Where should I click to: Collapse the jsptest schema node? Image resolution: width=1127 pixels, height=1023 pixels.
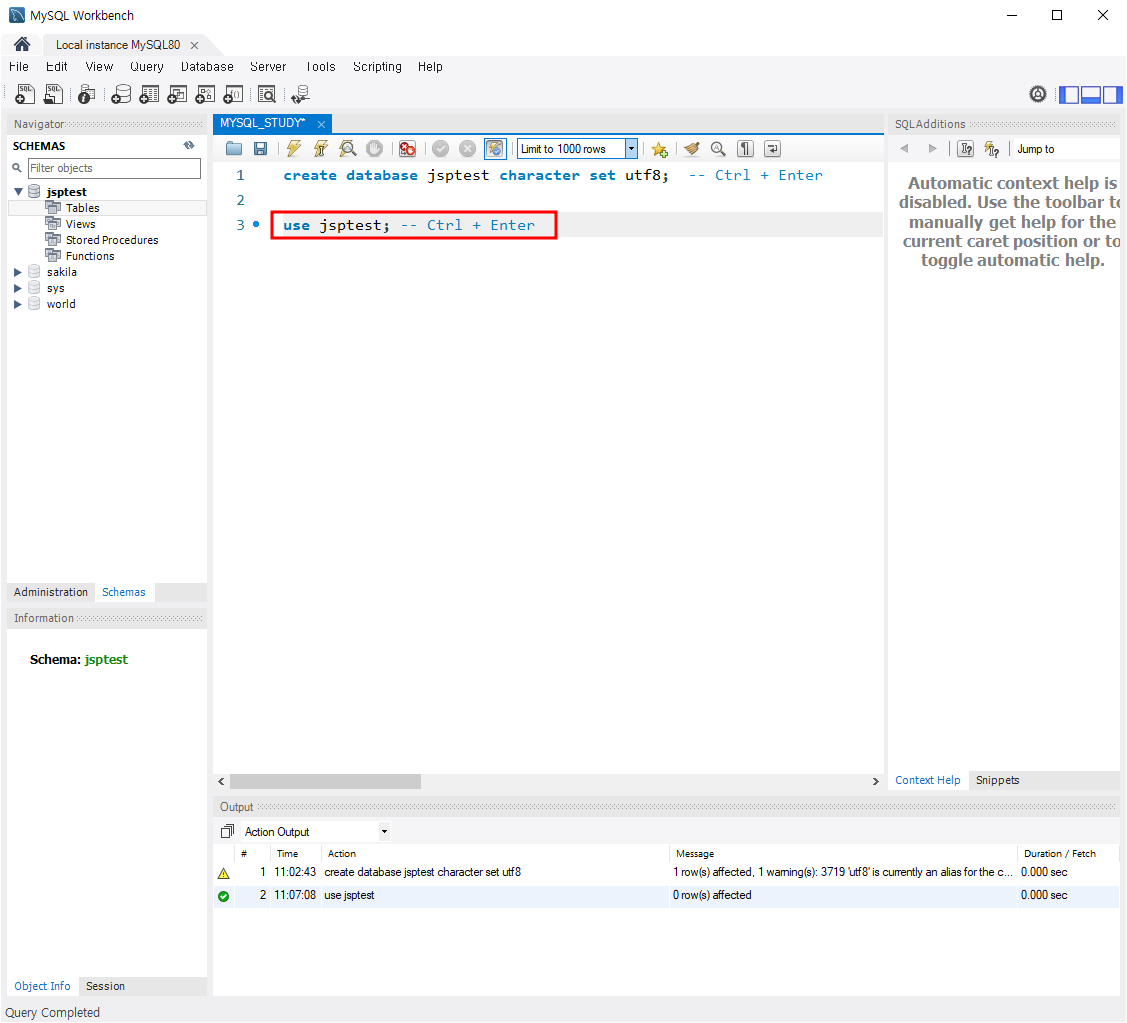coord(19,192)
